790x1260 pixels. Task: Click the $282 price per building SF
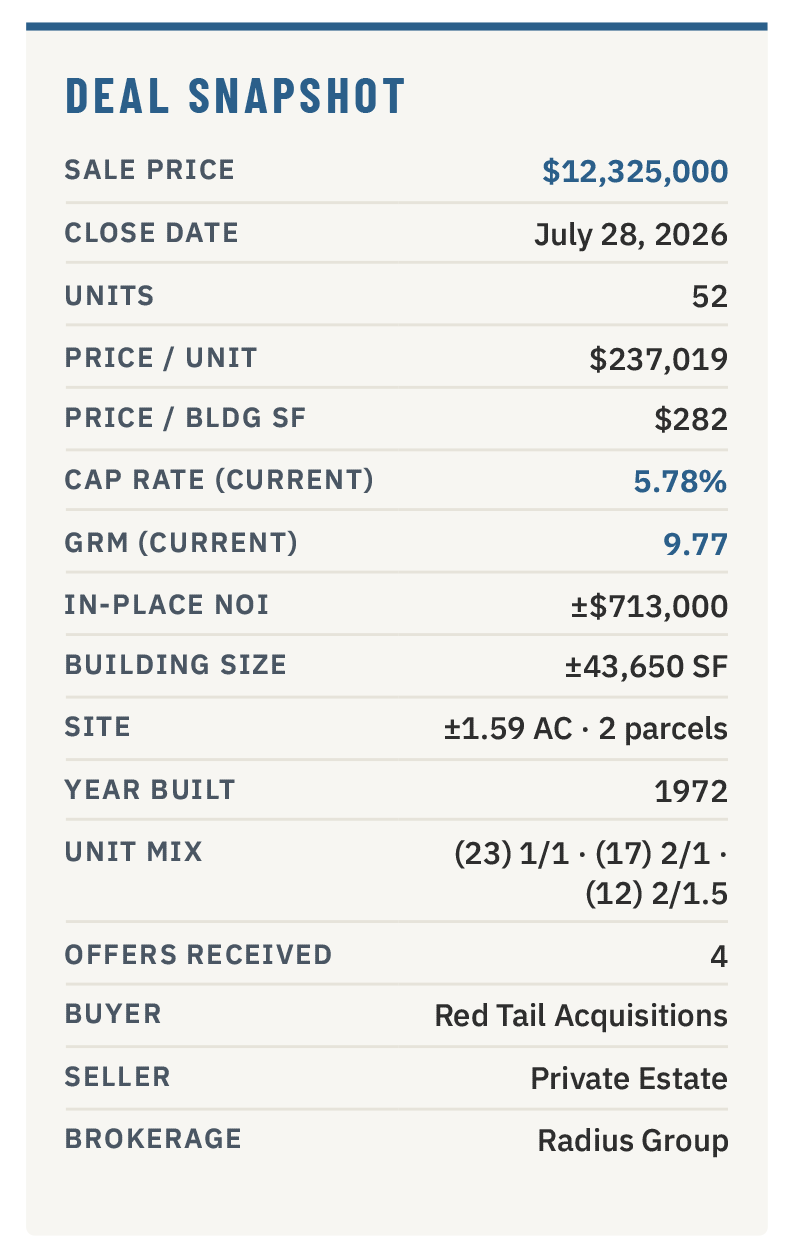click(691, 420)
